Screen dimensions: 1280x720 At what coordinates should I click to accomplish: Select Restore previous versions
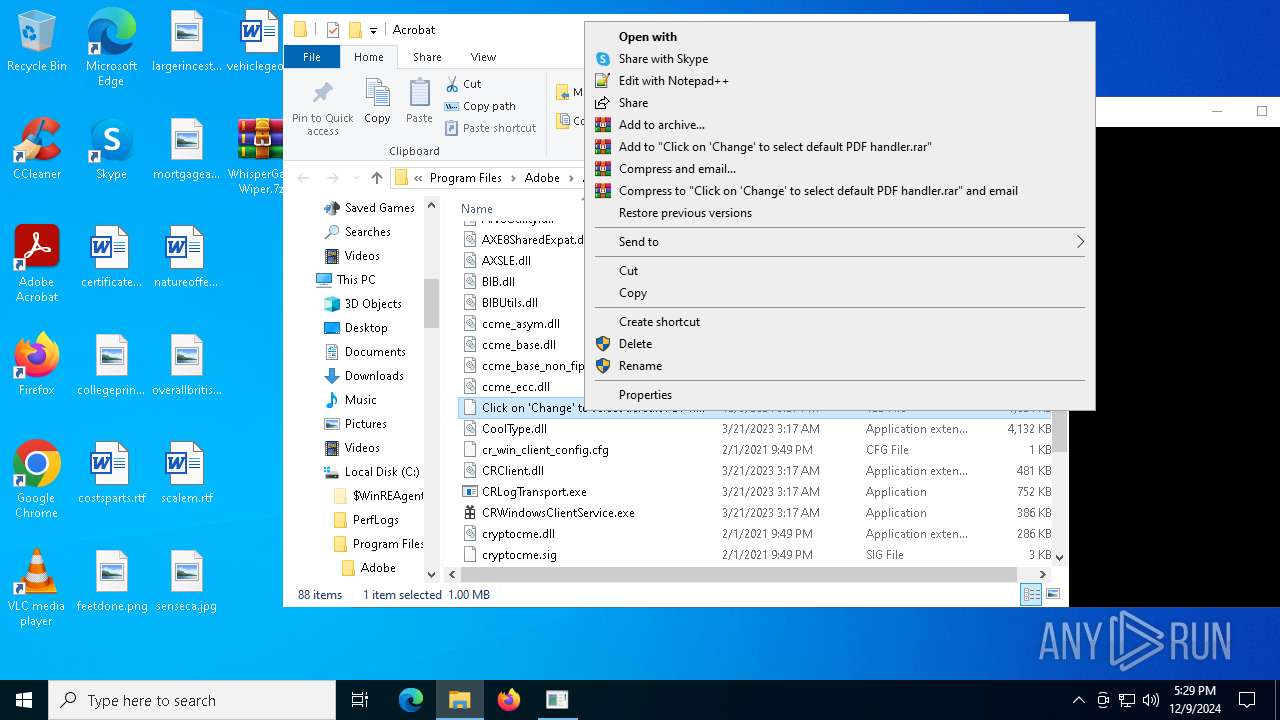coord(840,213)
